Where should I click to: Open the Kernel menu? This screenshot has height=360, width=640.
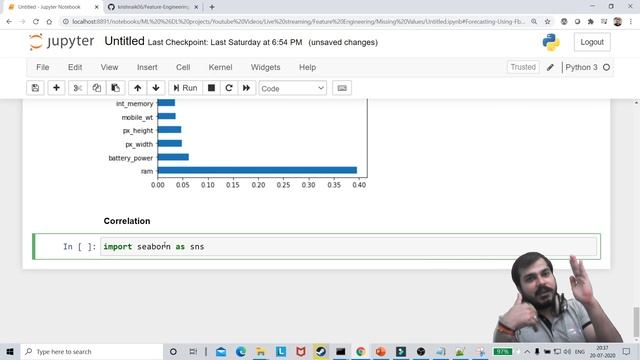[220, 67]
